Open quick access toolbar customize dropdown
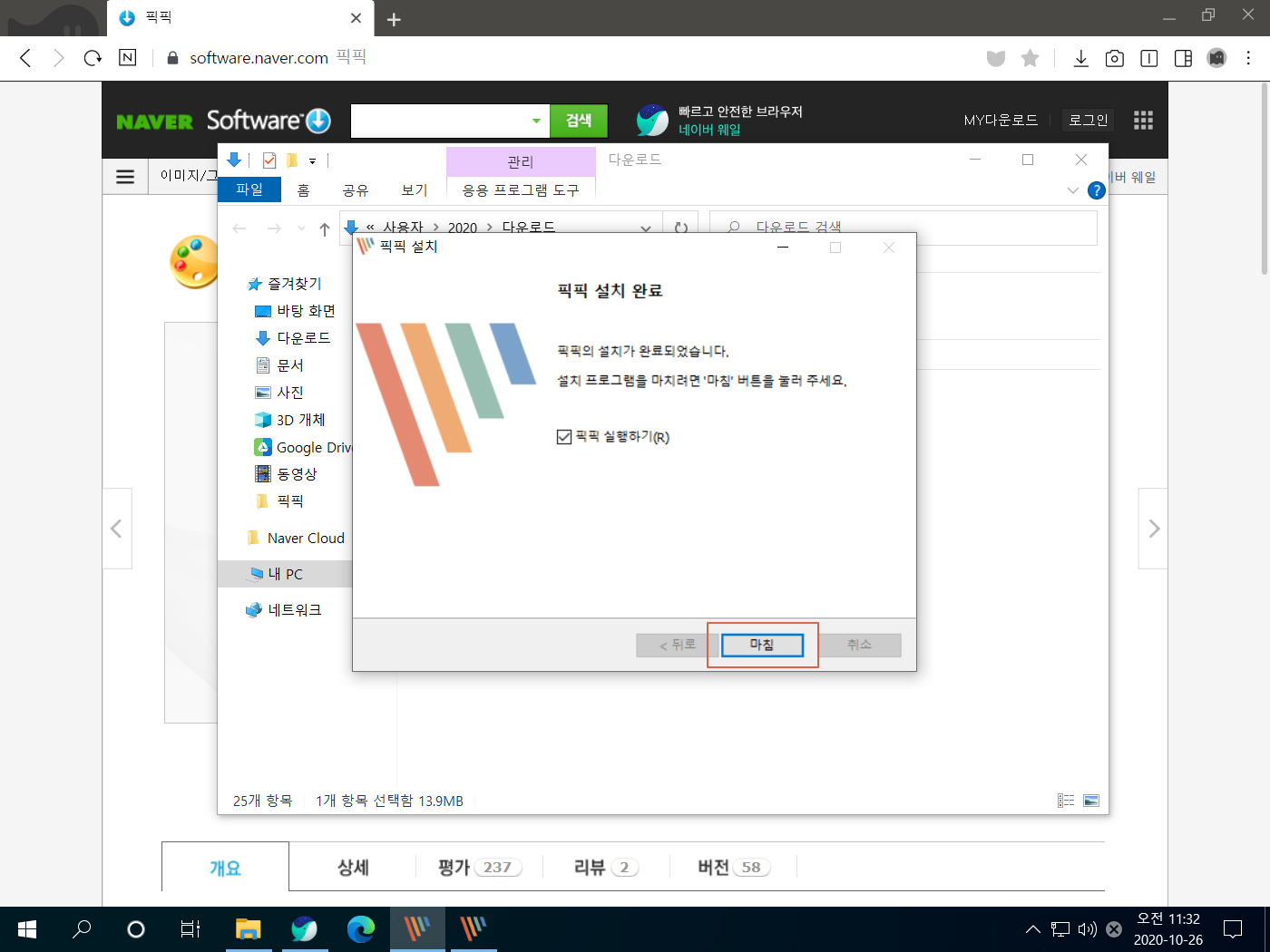 312,161
